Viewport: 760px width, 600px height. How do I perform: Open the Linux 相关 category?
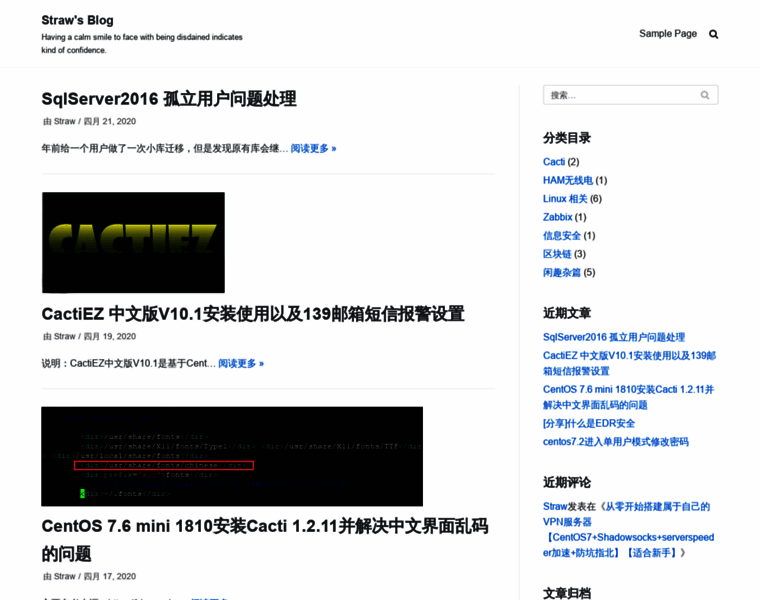(x=565, y=199)
